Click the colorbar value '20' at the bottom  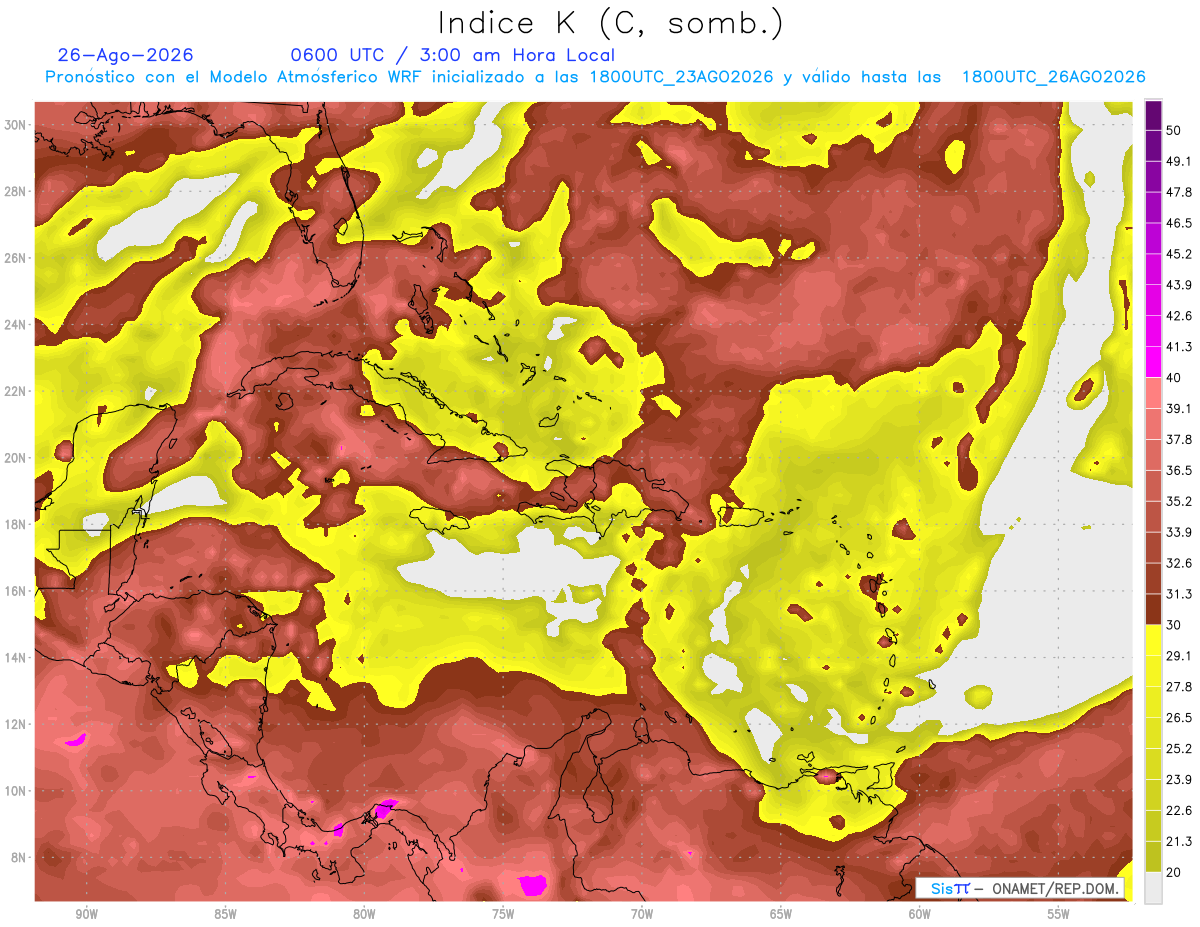point(1174,872)
